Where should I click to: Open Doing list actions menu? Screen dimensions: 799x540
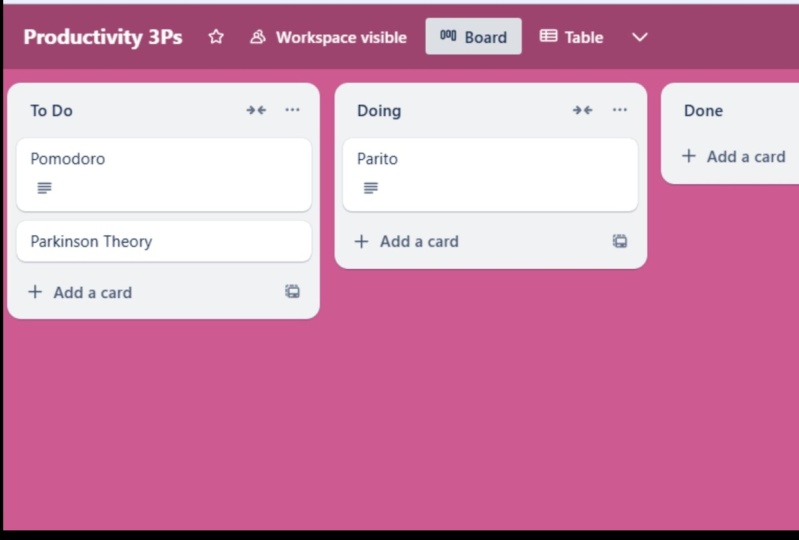point(620,110)
